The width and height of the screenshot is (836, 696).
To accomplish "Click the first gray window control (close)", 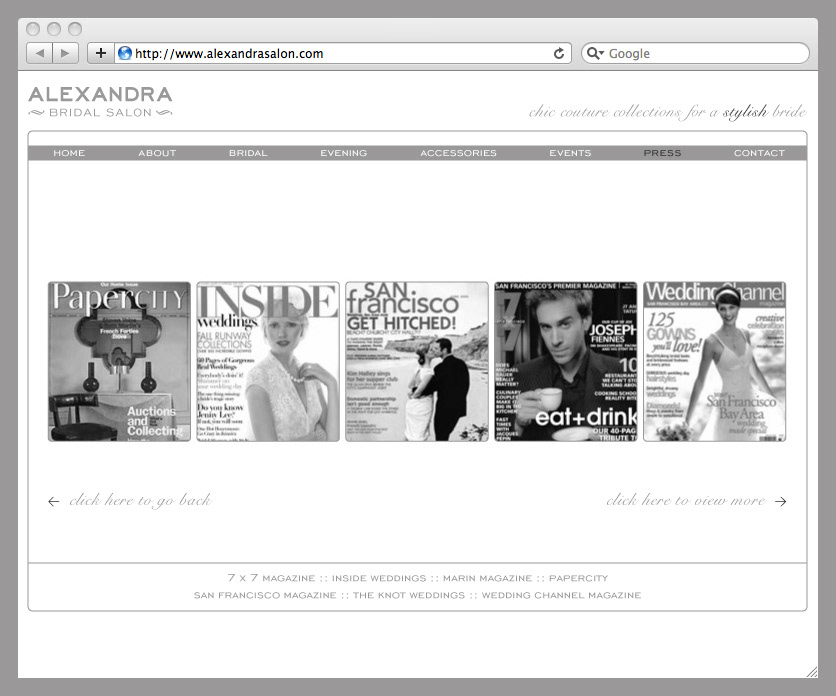I will (x=33, y=29).
